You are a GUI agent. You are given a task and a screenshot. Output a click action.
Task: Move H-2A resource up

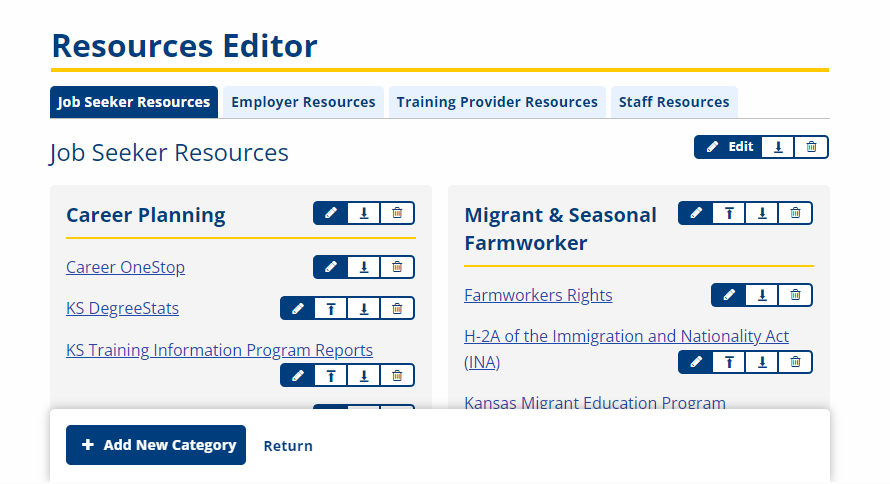pyautogui.click(x=729, y=362)
